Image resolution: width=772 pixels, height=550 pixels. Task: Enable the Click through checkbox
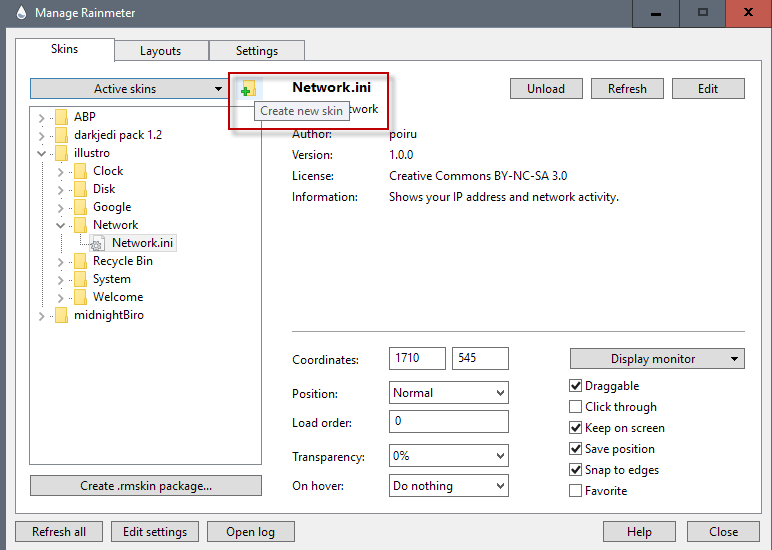(x=575, y=407)
